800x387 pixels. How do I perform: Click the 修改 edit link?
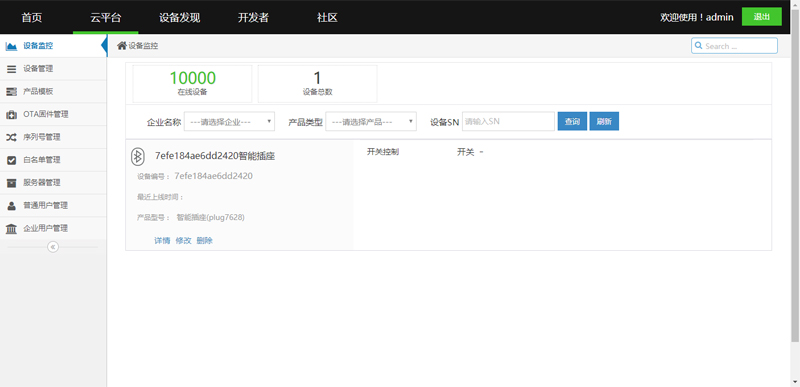click(183, 241)
